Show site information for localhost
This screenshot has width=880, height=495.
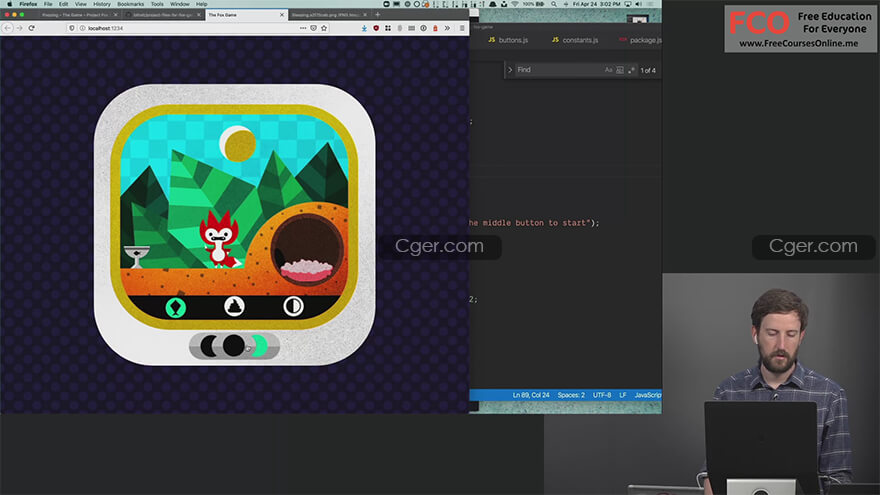(82, 28)
